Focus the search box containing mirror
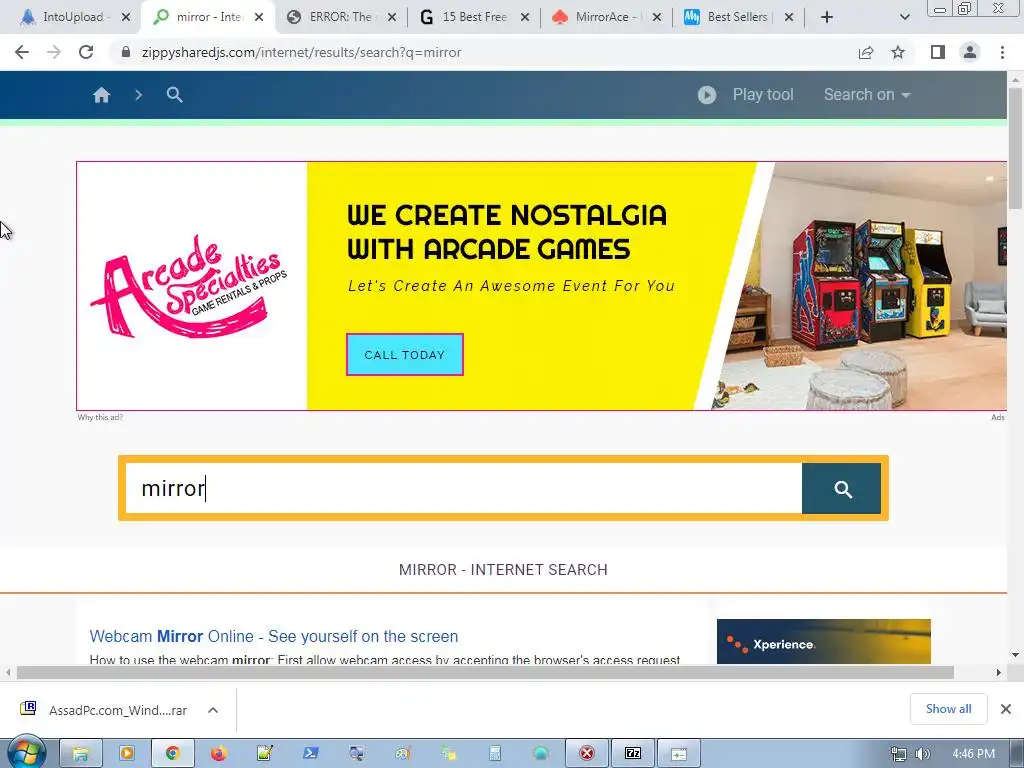Image resolution: width=1024 pixels, height=768 pixels. [x=463, y=488]
